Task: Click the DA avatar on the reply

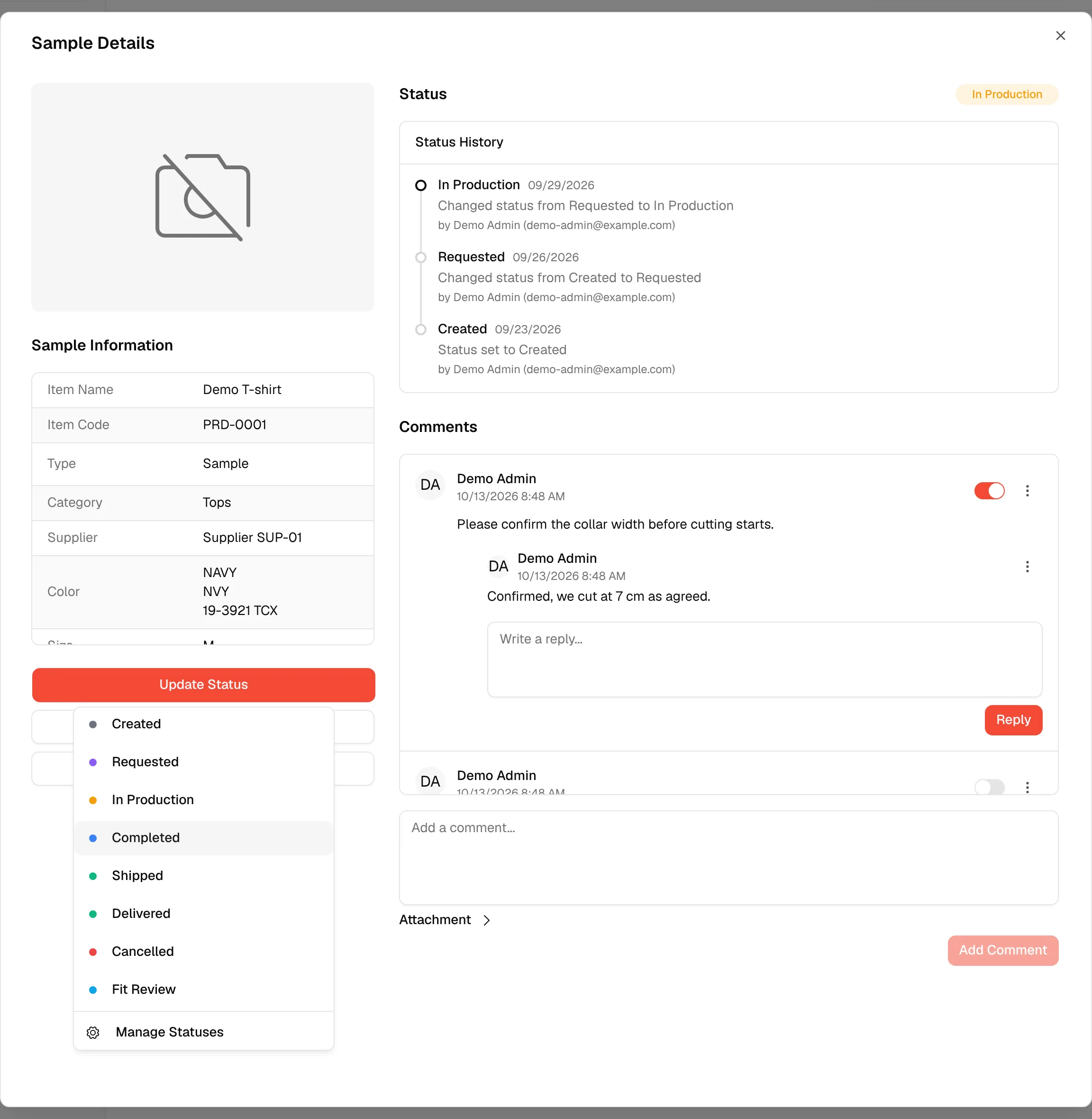Action: (x=498, y=567)
